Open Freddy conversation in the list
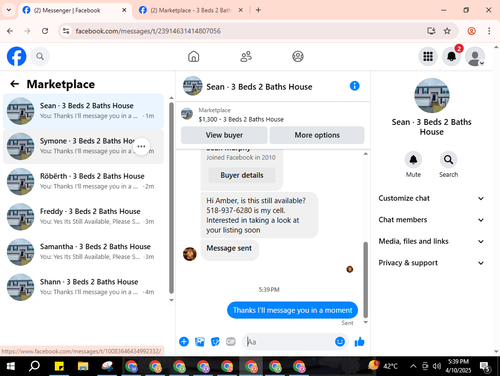This screenshot has height=376, width=500. tap(83, 217)
